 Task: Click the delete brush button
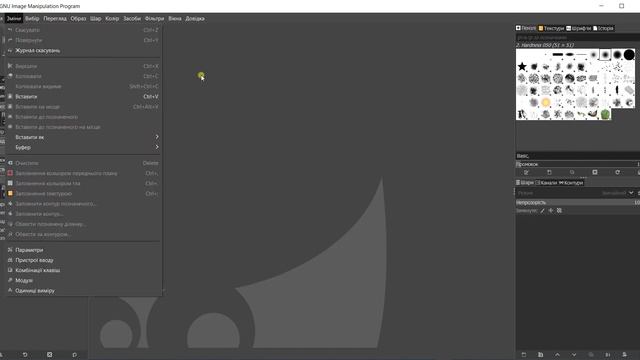595,173
